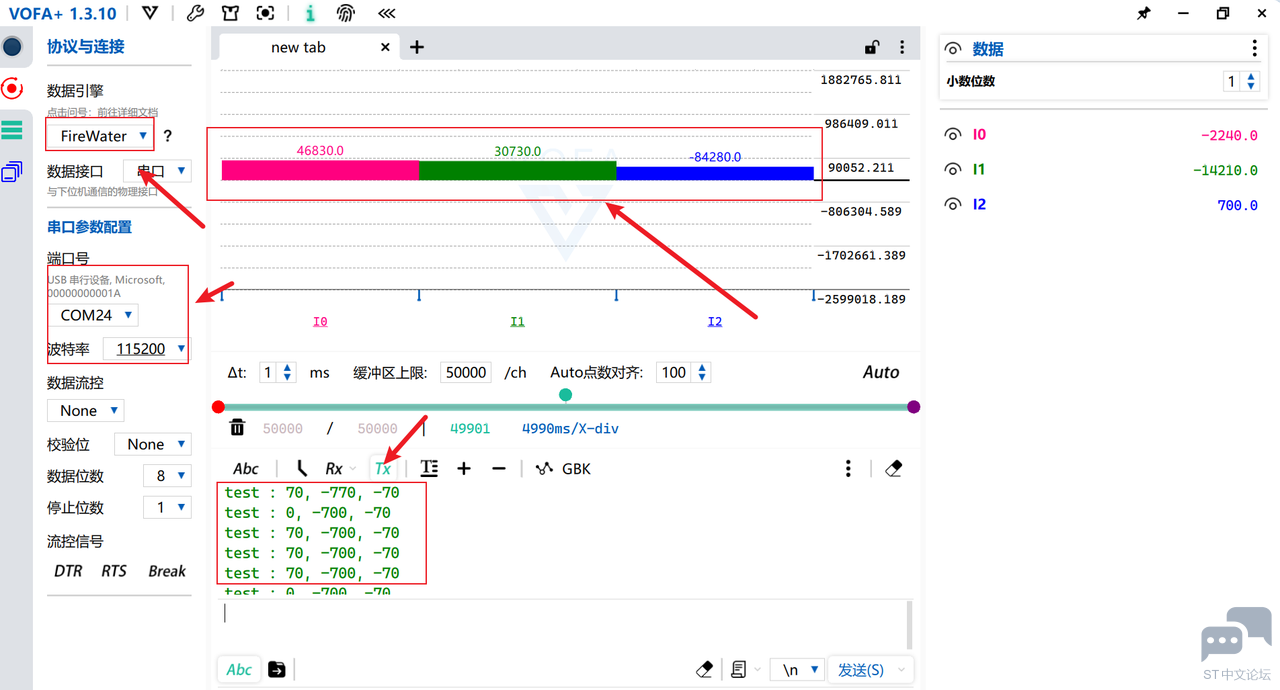
Task: Click the teal slider handle on timeline
Action: 565,395
